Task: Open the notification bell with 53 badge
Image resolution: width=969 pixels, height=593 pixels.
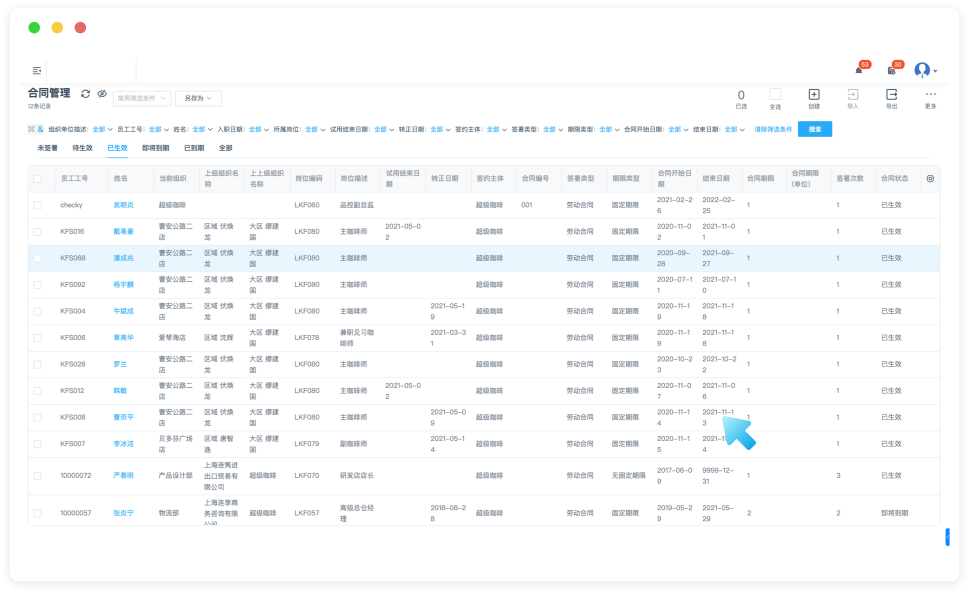Action: click(858, 70)
